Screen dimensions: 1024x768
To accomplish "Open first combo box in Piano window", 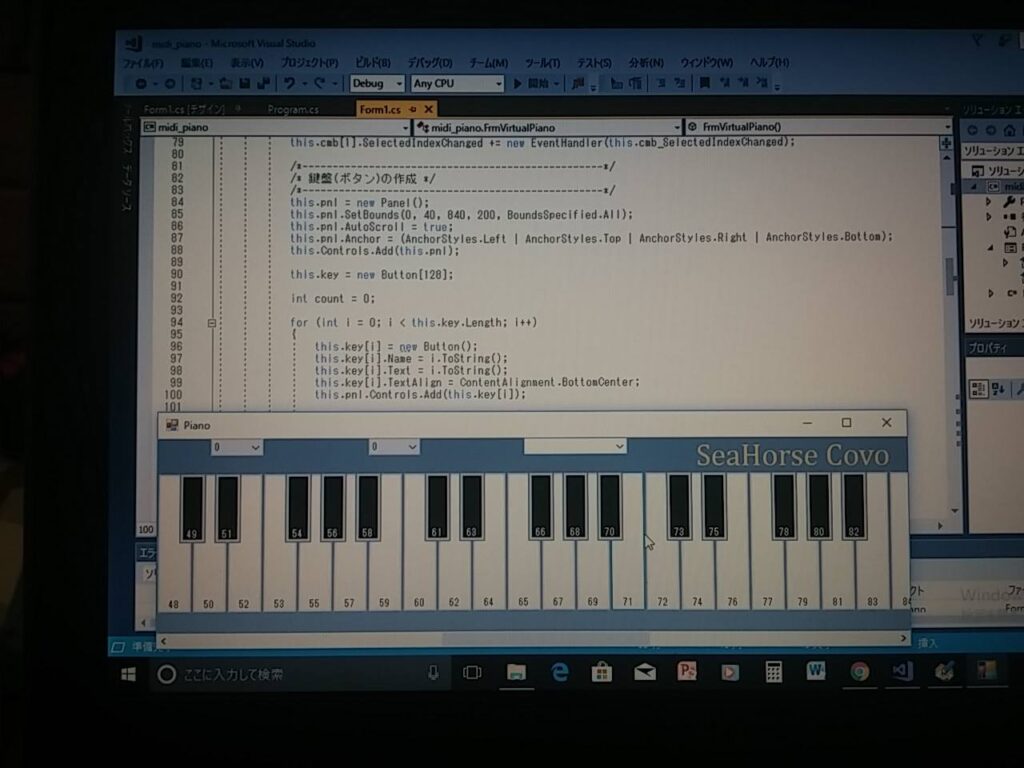I will click(x=237, y=447).
